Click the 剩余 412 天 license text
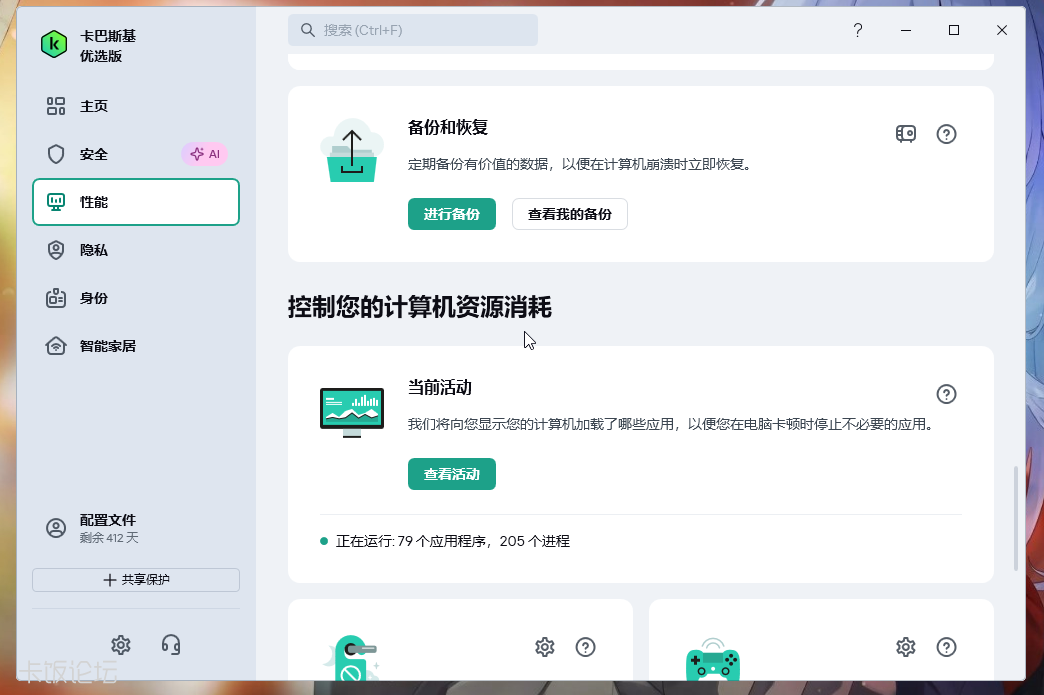The width and height of the screenshot is (1044, 695). point(109,538)
